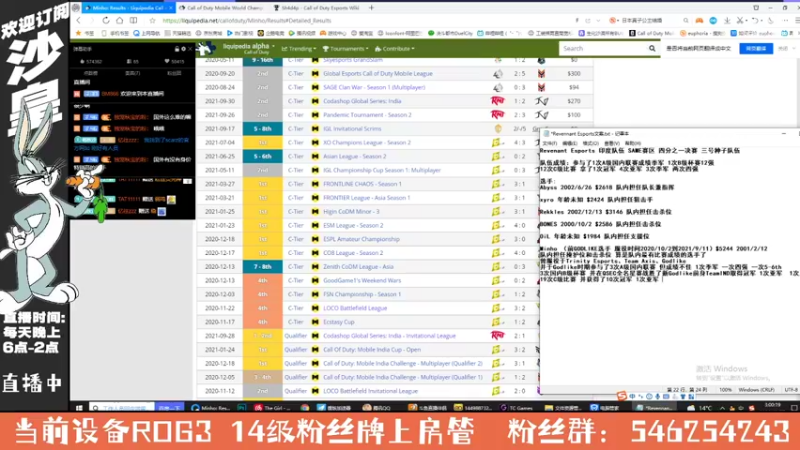Open Call Of Duty: Mobile India Cup - Open

[372, 349]
